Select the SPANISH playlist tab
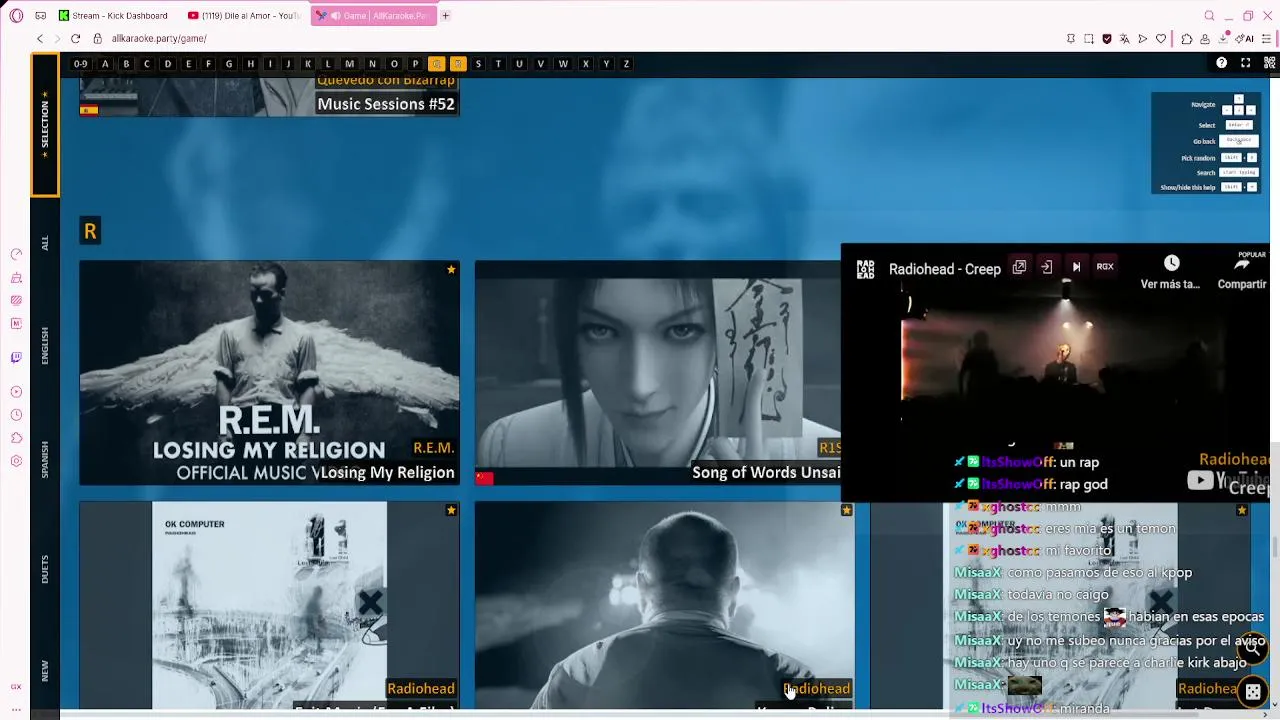1280x720 pixels. point(44,459)
